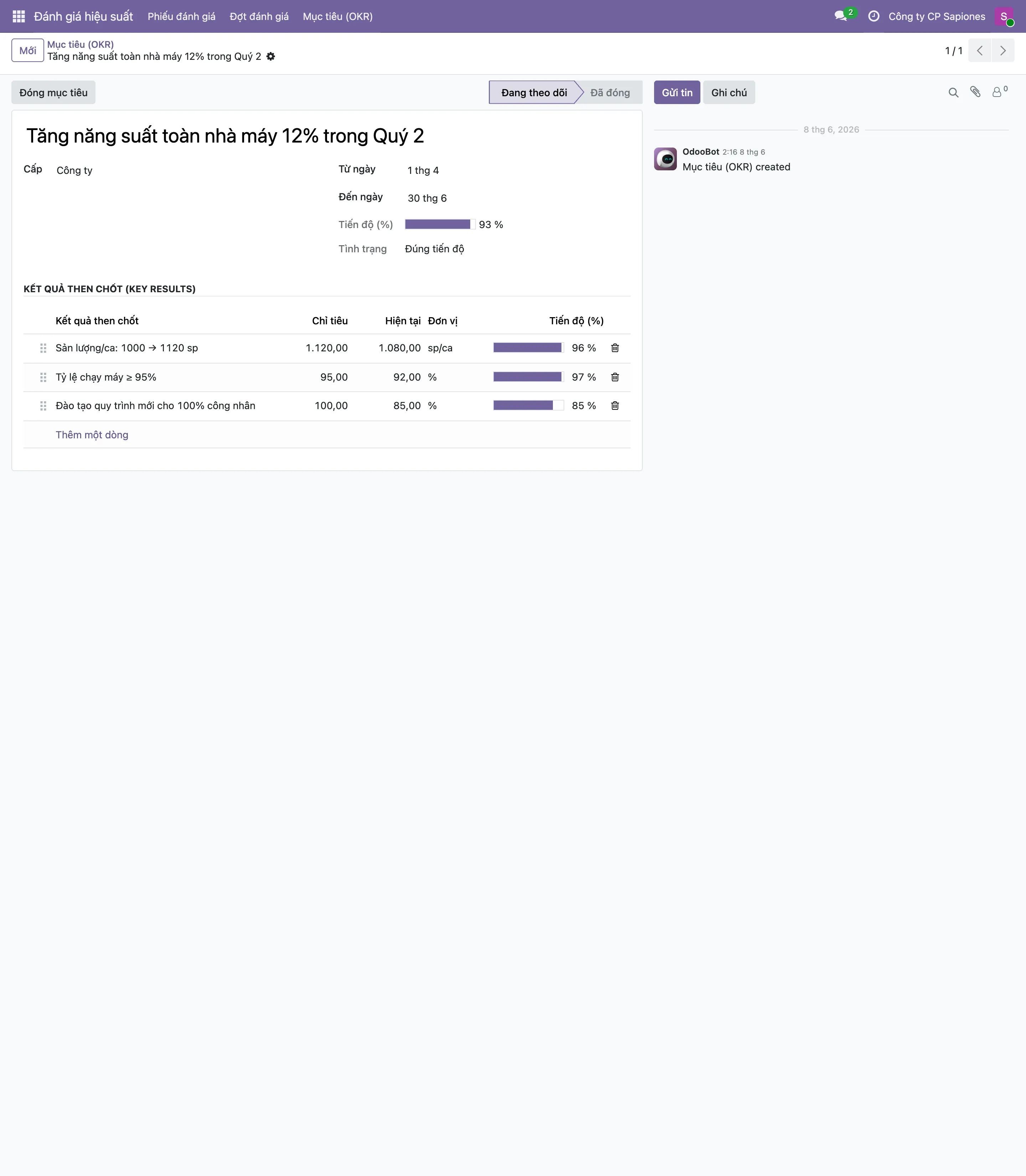The height and width of the screenshot is (1176, 1026).
Task: Delete the Đào tạo quy trình row
Action: pos(615,406)
